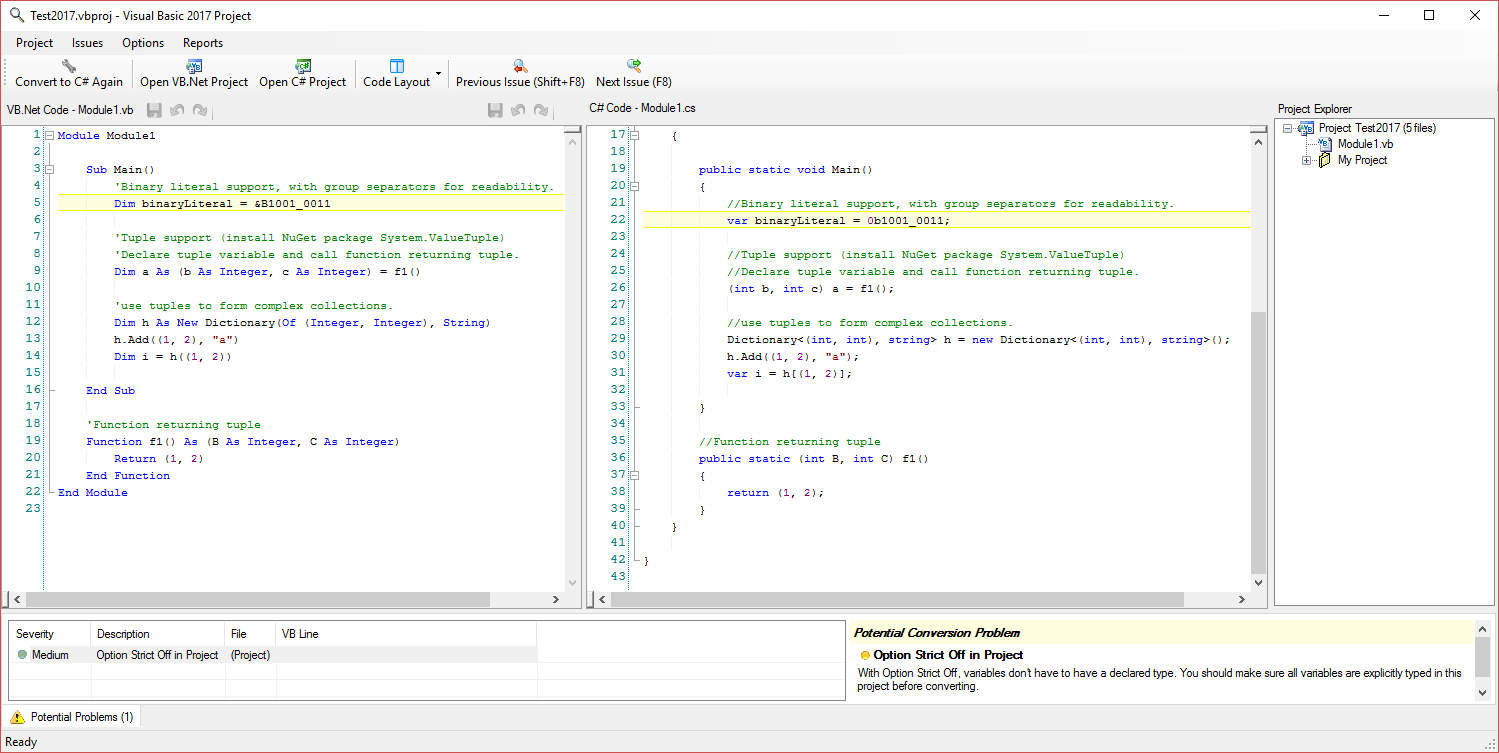This screenshot has height=753, width=1499.
Task: Collapse Sub Main fold marker on VB line 3
Action: 49,169
